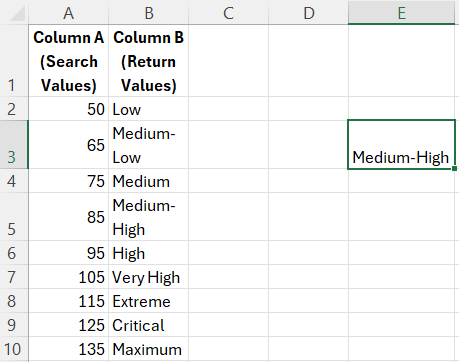Select column B header

pyautogui.click(x=149, y=13)
